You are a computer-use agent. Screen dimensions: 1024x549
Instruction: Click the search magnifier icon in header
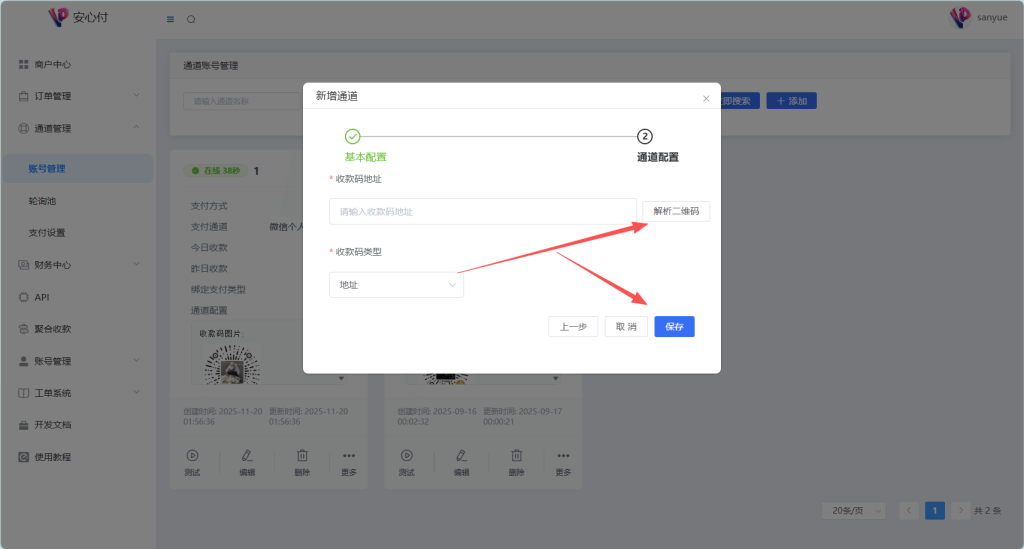[x=191, y=19]
